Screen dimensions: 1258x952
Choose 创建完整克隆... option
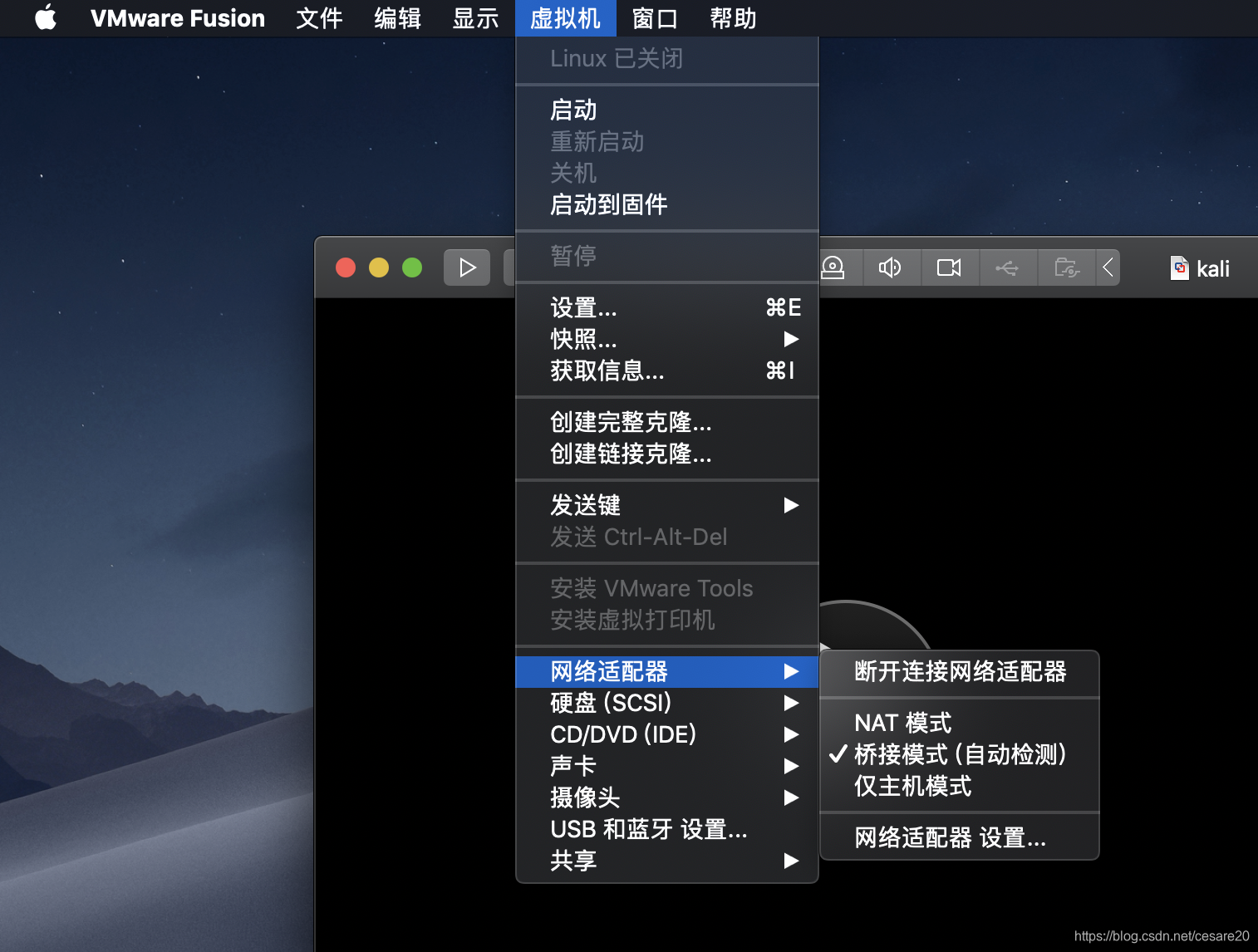tap(667, 422)
